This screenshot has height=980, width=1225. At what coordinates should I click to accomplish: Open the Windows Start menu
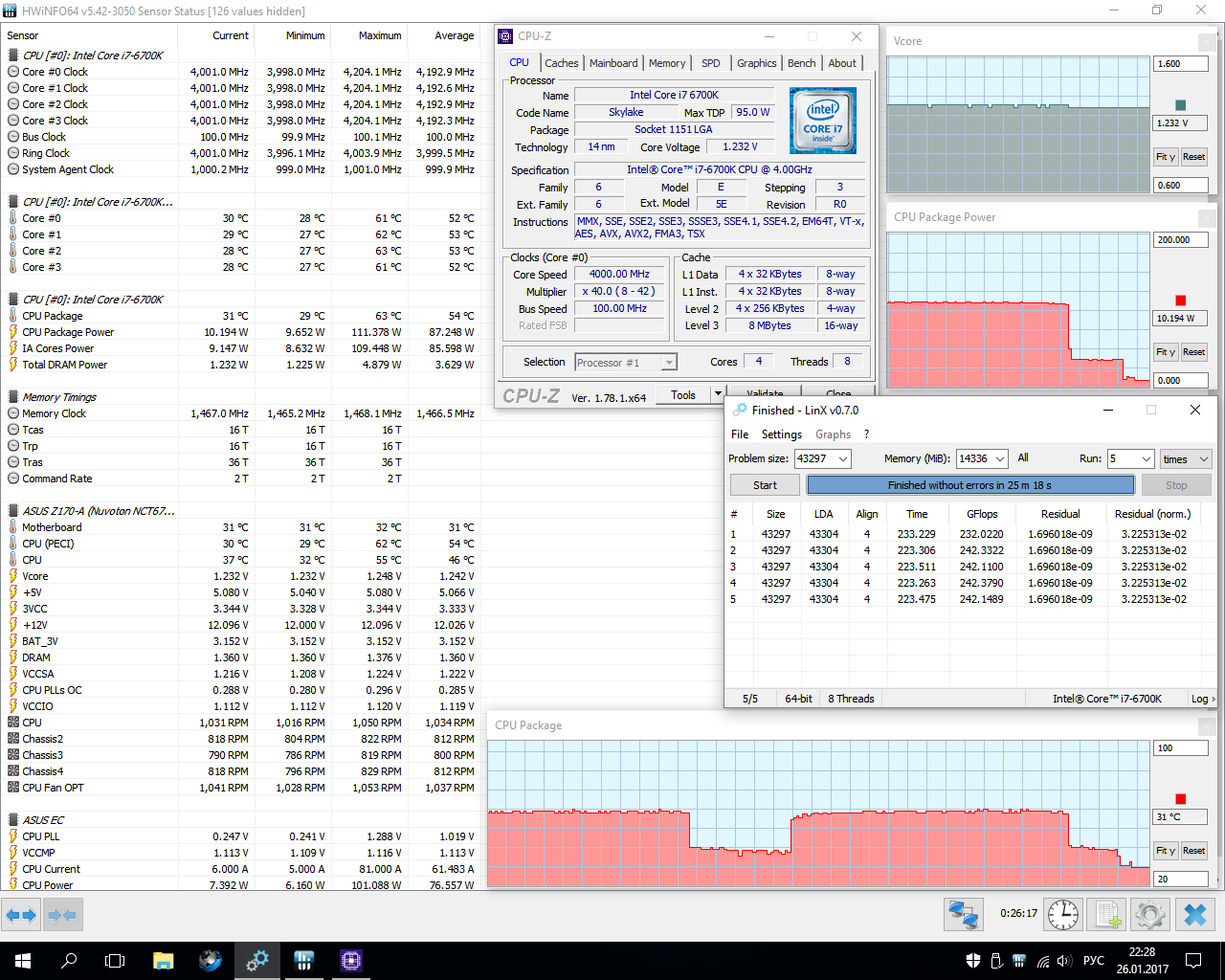[x=23, y=960]
